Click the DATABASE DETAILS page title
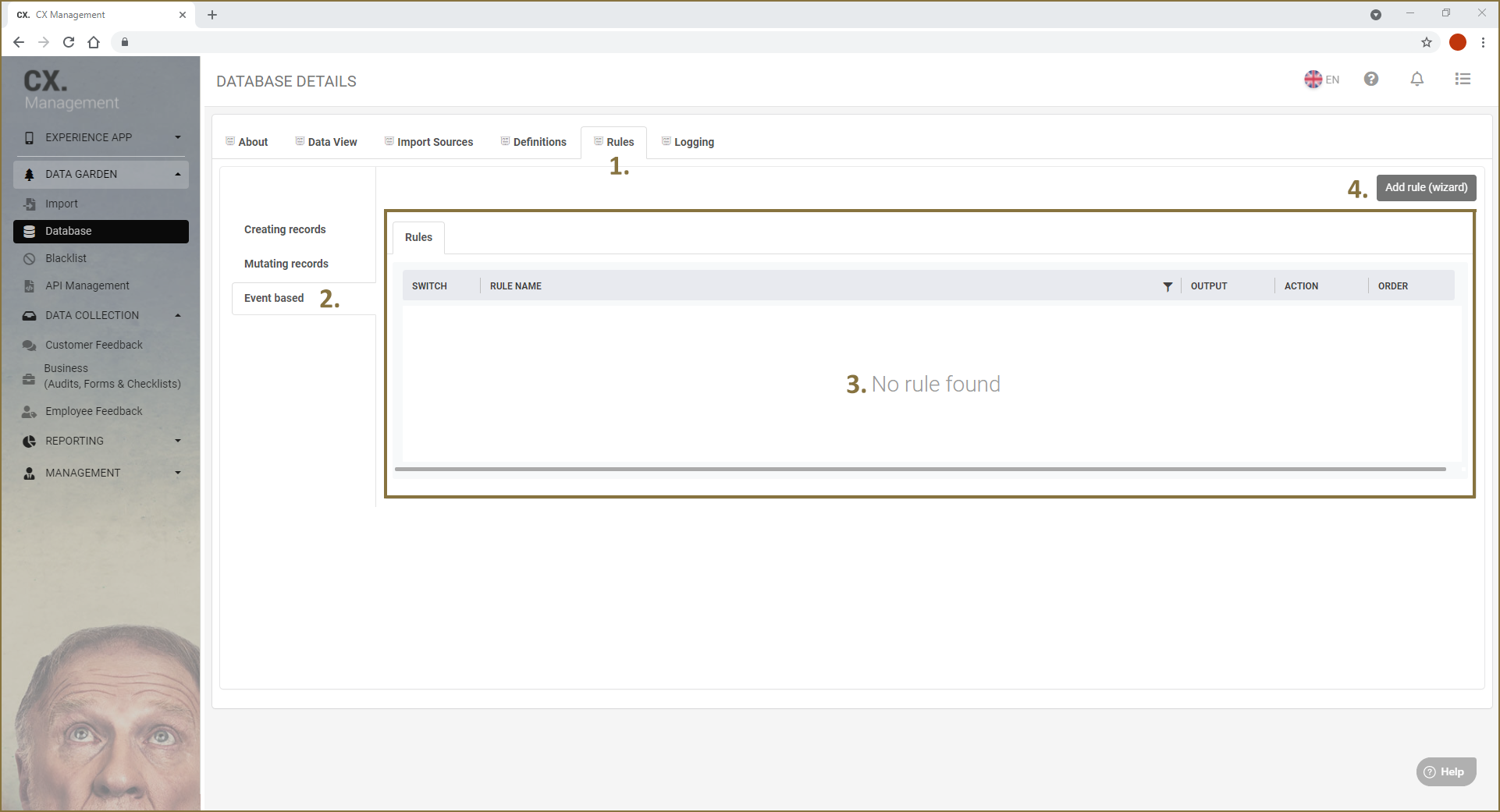 point(286,81)
